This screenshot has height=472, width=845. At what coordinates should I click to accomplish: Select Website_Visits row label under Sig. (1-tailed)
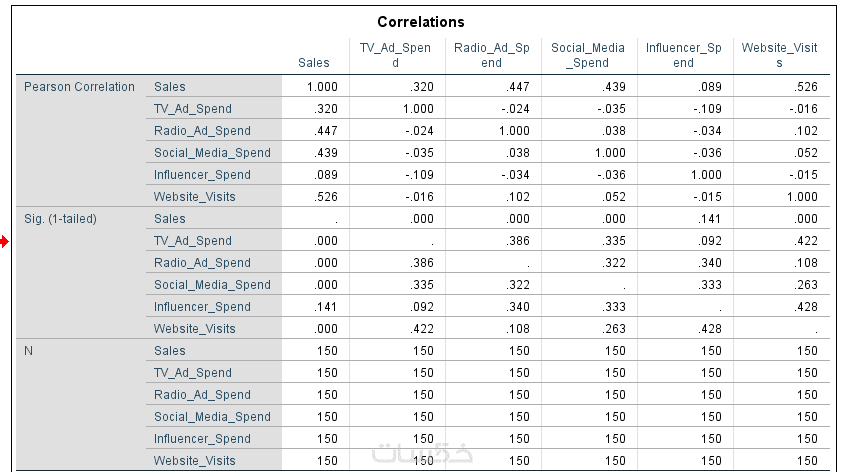click(195, 329)
